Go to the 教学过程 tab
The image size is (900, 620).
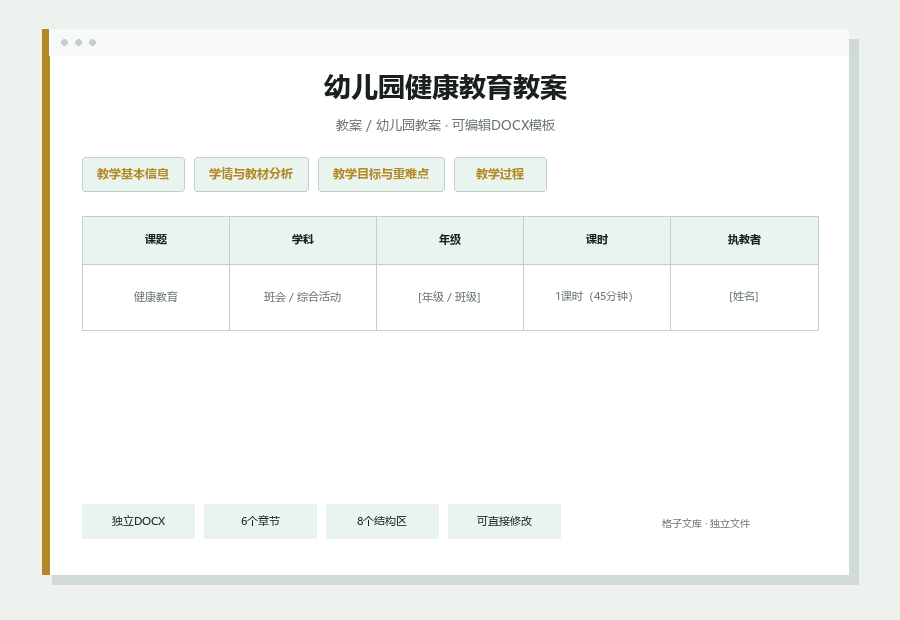click(x=500, y=175)
